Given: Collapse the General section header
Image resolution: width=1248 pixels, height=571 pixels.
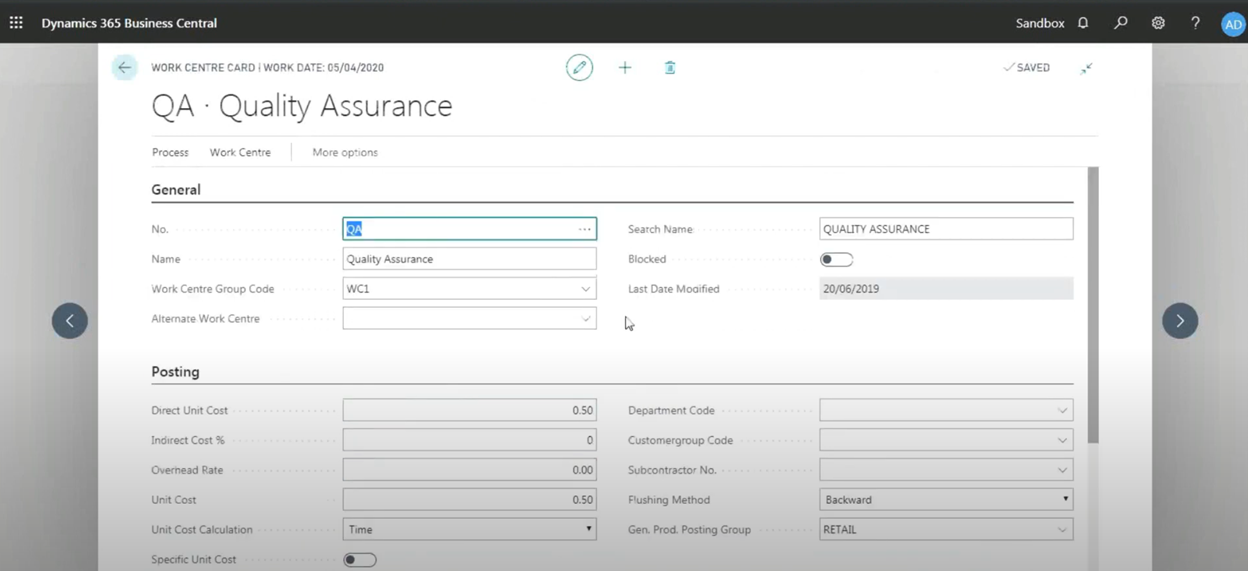Looking at the screenshot, I should point(176,189).
